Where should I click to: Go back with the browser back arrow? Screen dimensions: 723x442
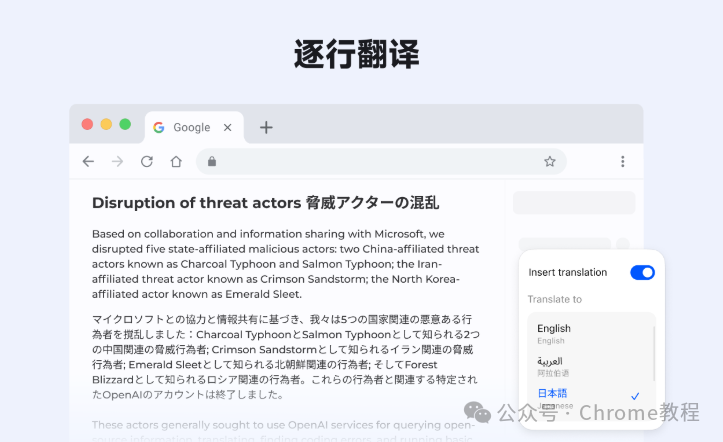88,161
